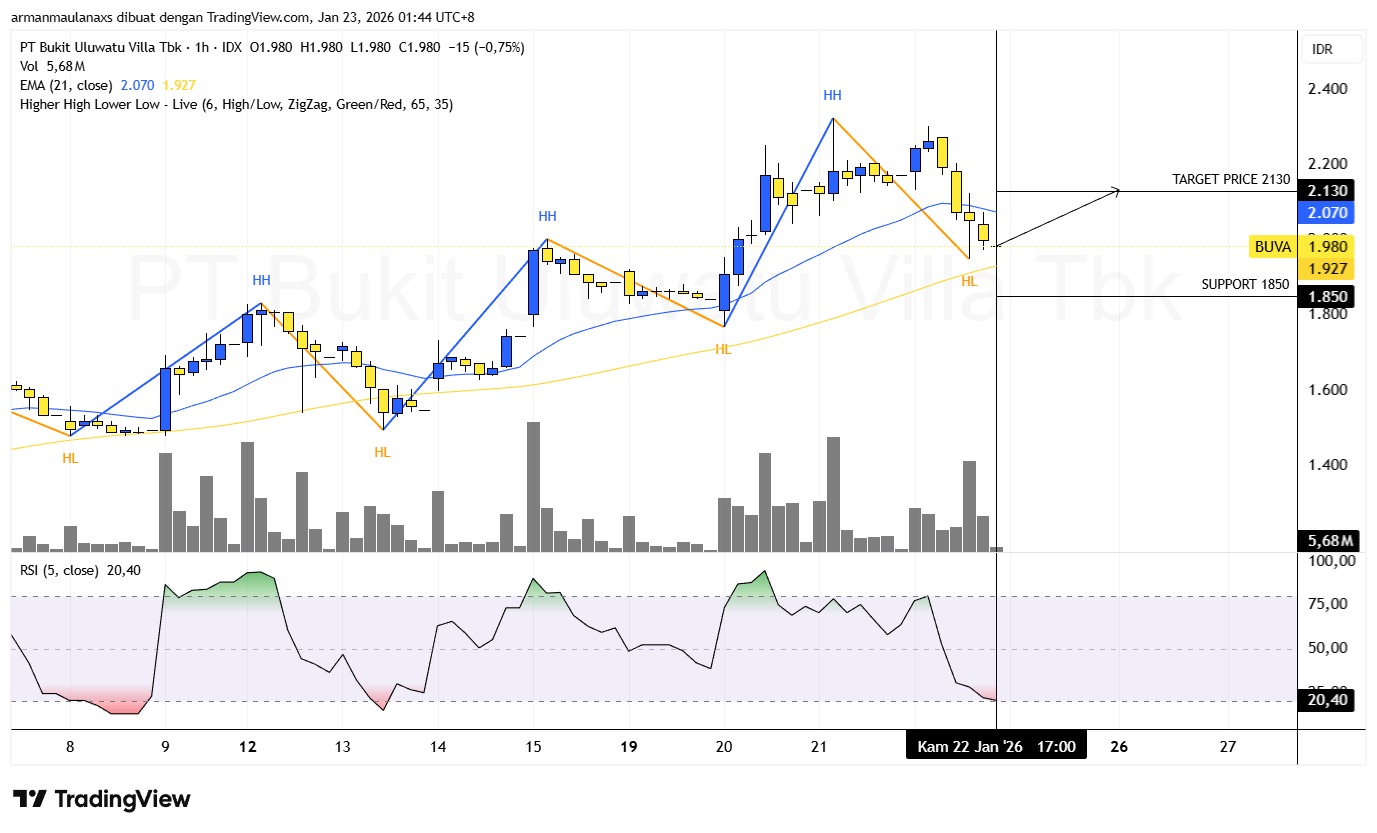Open the IDR currency selector

click(x=1334, y=50)
